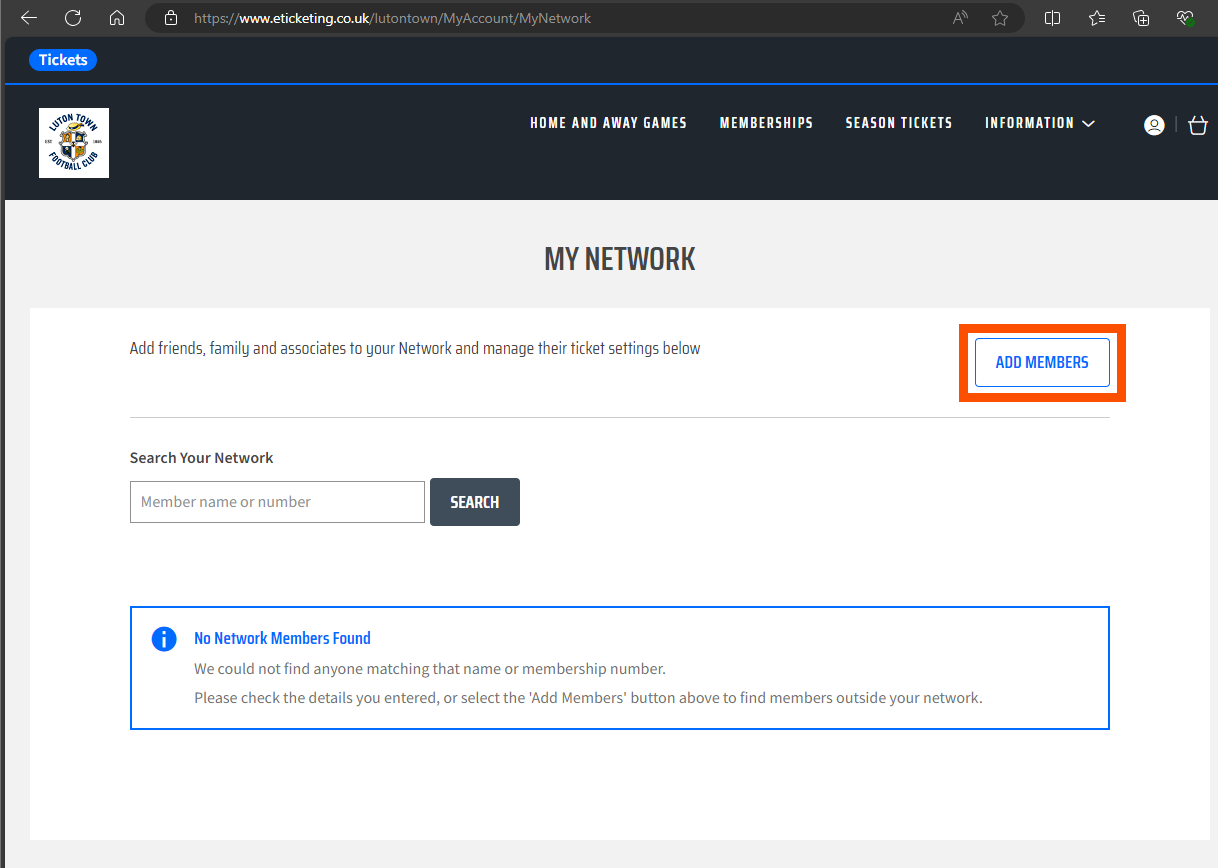Open Home and Away Games menu
1218x868 pixels.
tap(608, 123)
